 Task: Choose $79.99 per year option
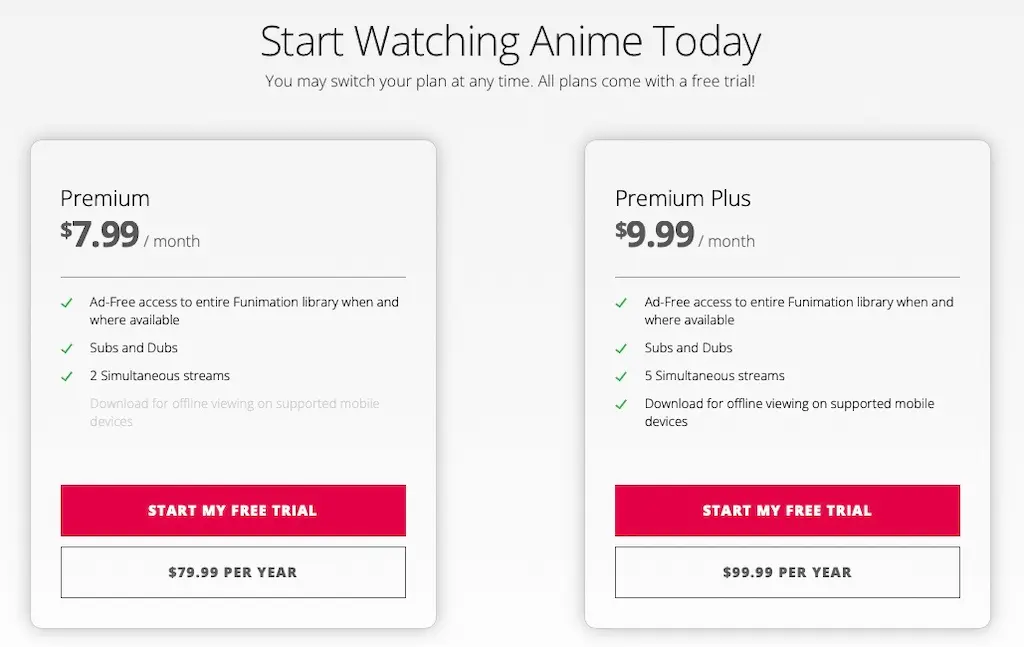[233, 572]
